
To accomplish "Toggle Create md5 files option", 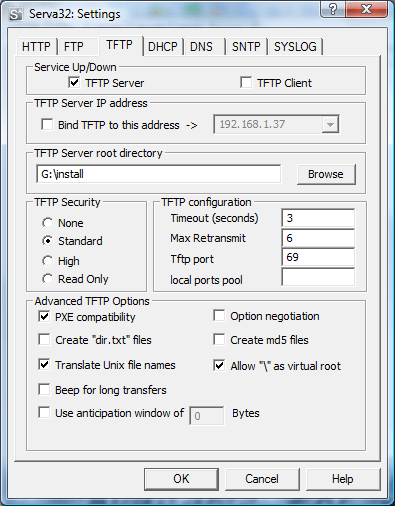I will point(219,340).
